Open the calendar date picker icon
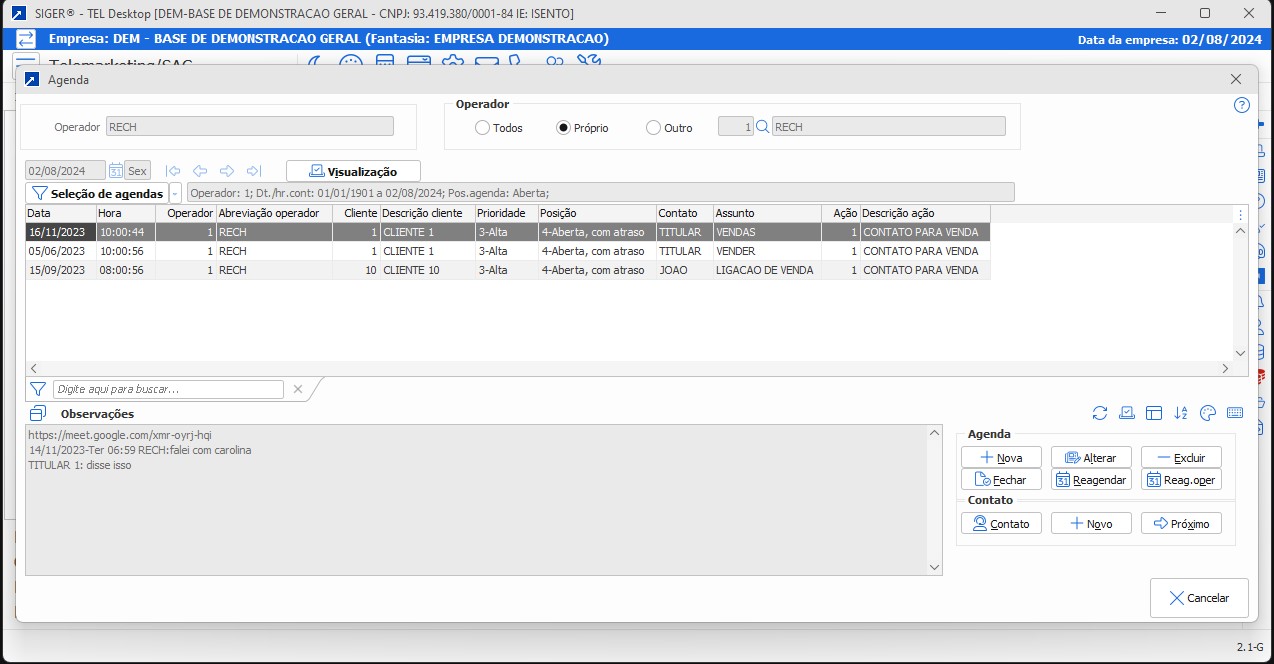This screenshot has width=1274, height=664. (x=116, y=171)
